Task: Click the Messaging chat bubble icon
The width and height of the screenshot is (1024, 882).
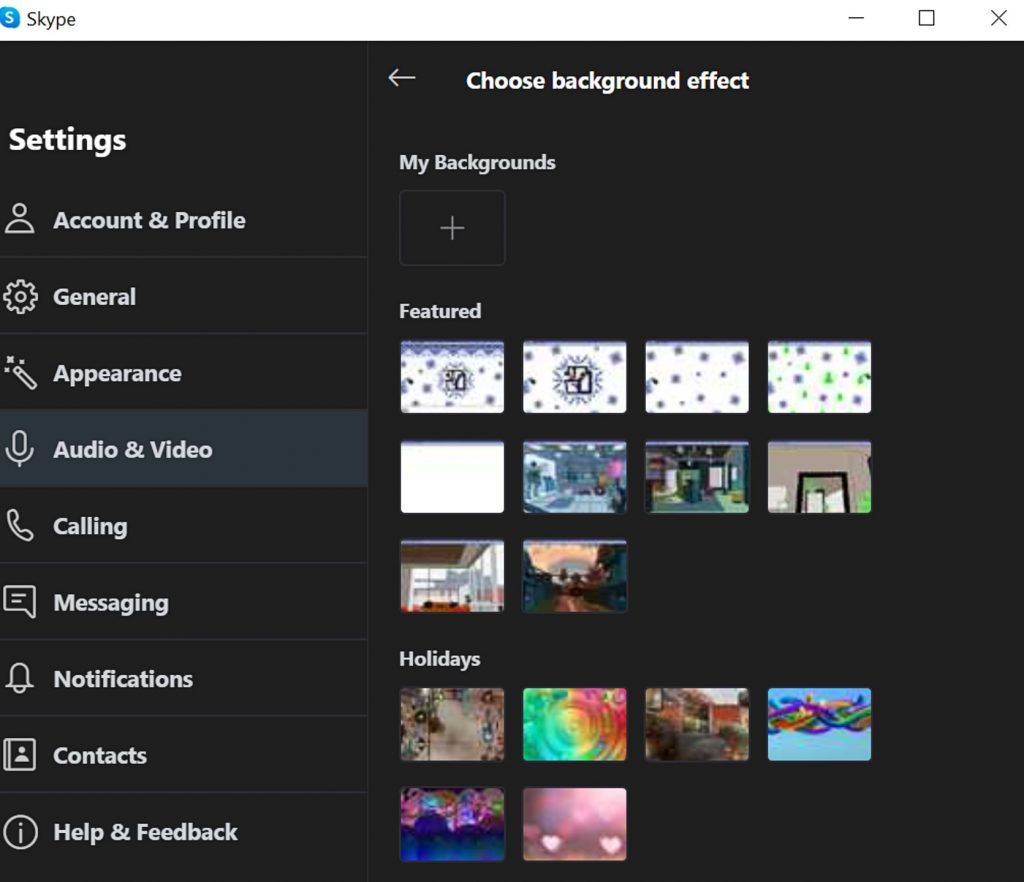Action: point(22,602)
